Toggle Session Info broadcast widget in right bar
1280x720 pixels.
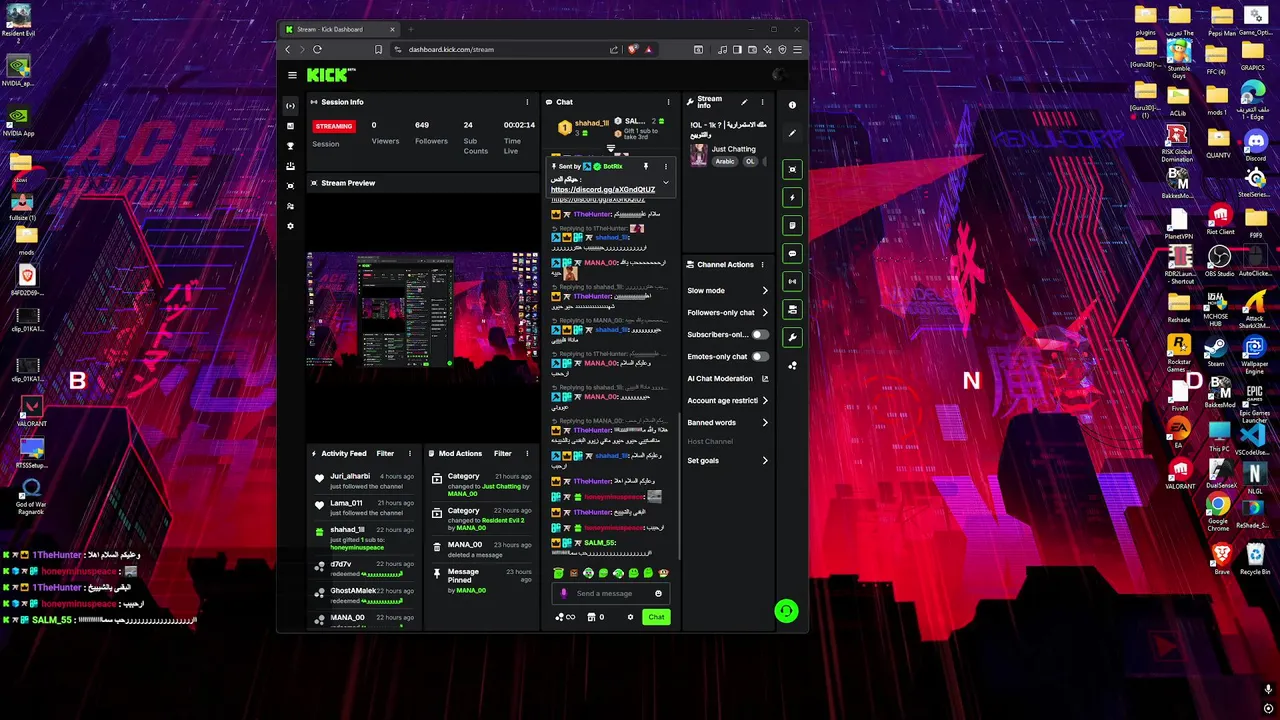(792, 282)
